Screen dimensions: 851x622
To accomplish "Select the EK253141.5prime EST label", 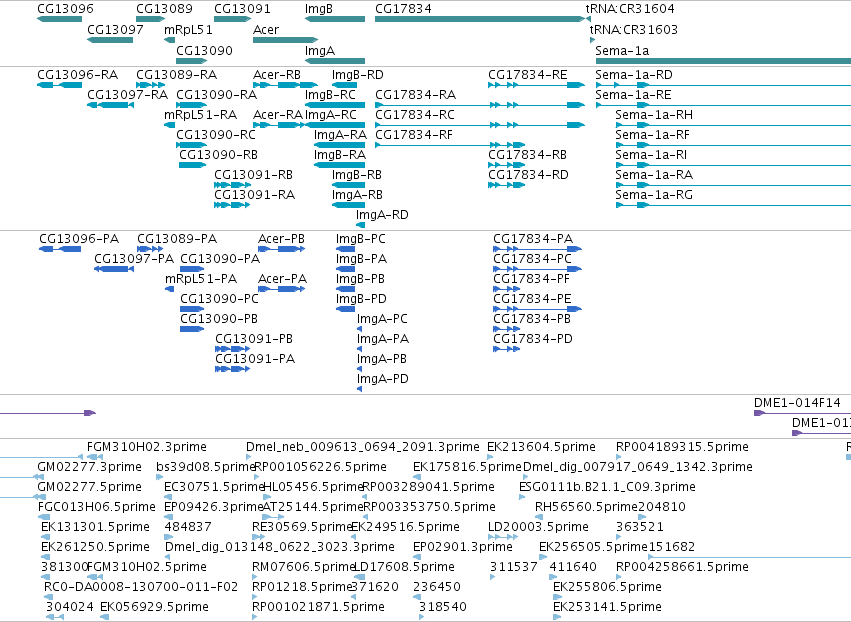I will [x=607, y=606].
